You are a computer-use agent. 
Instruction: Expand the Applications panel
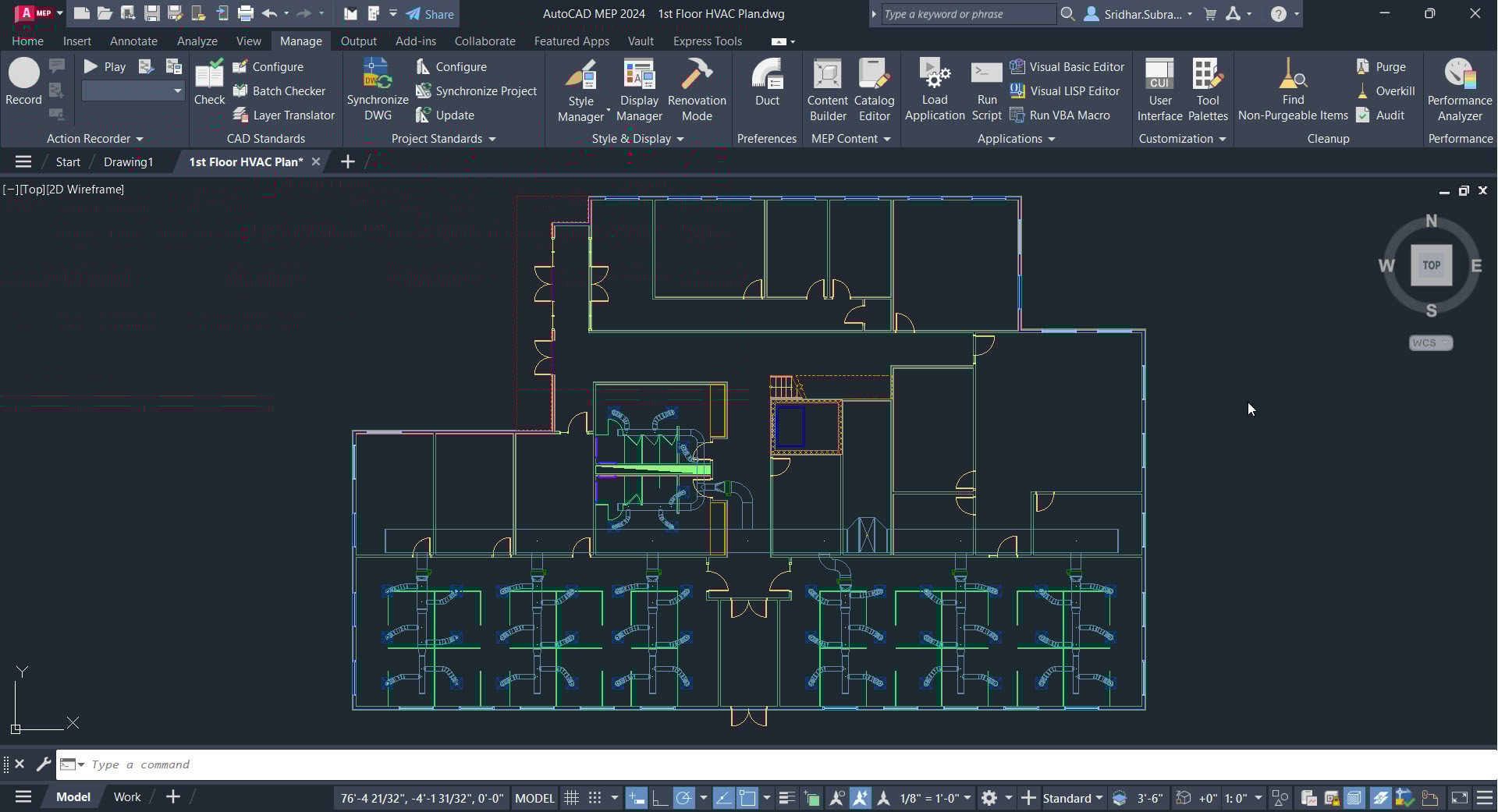point(1016,139)
